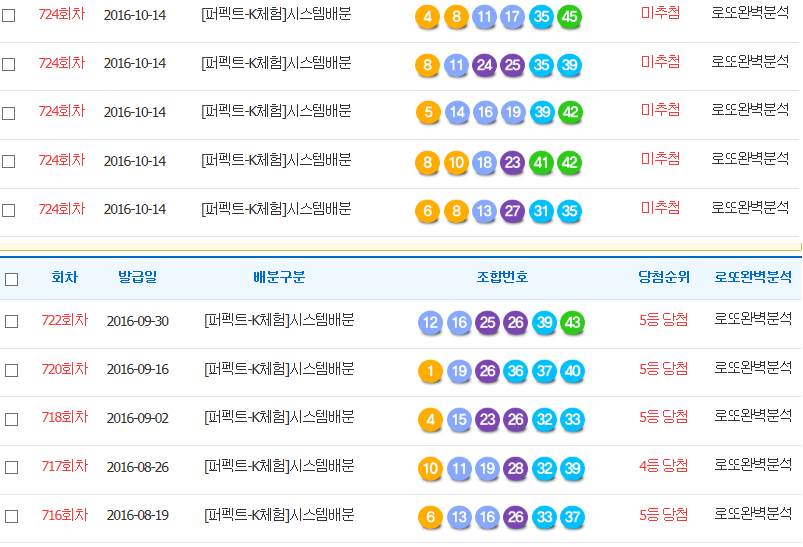Click the purple number 28 ball
The height and width of the screenshot is (547, 803).
[x=516, y=469]
